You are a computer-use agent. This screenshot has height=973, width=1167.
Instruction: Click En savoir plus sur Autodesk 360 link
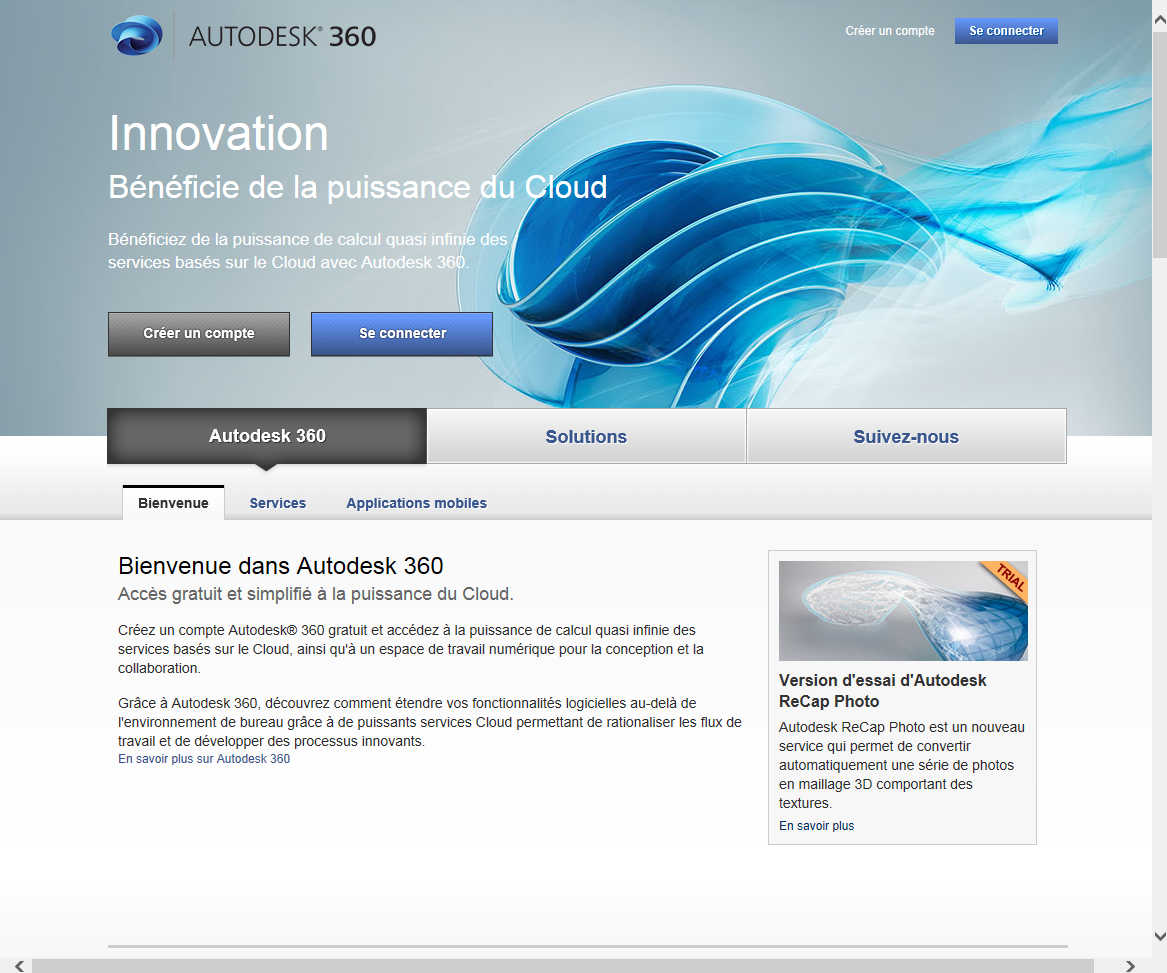(203, 759)
